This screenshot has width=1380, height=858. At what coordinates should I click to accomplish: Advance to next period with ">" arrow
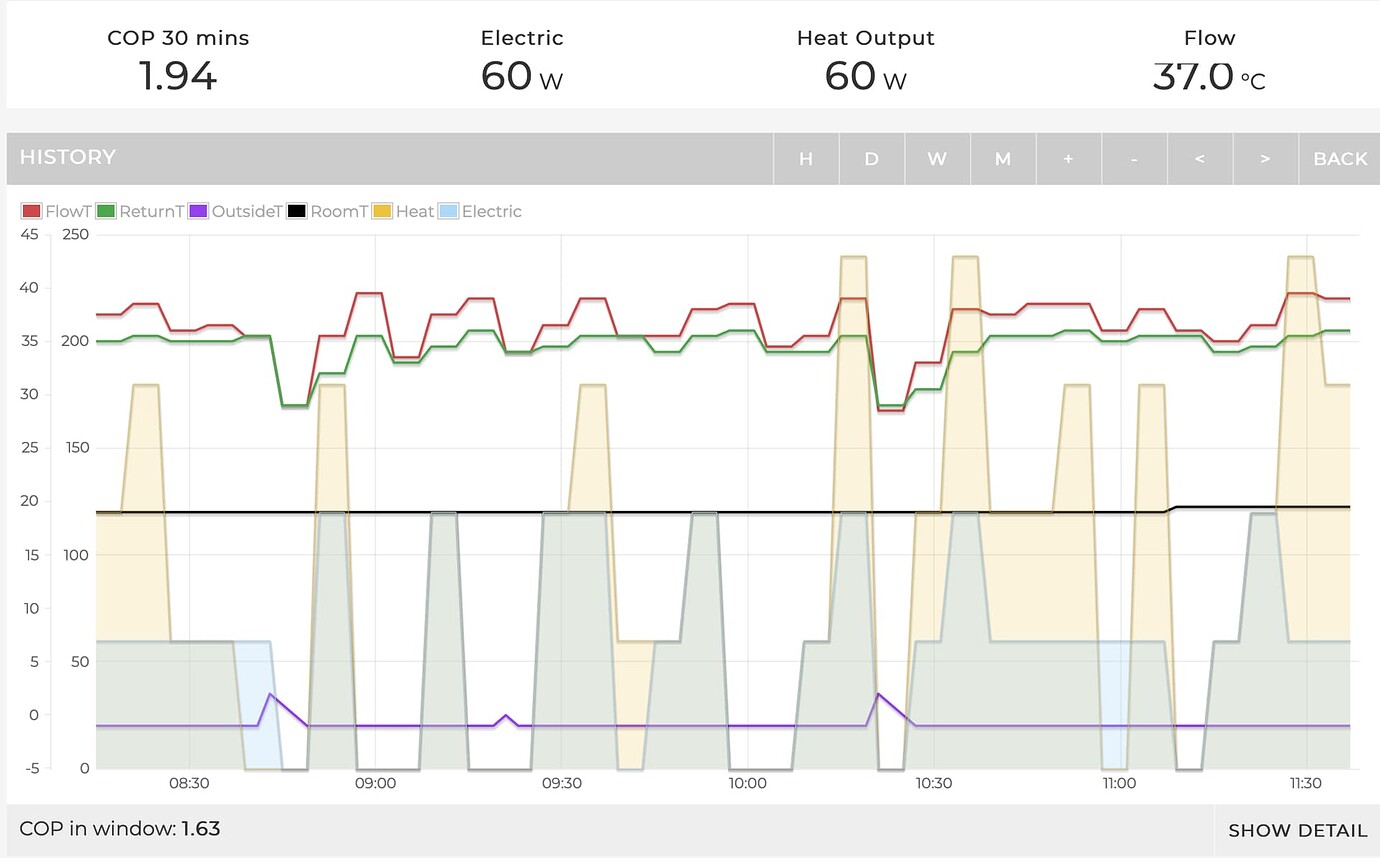point(1265,158)
